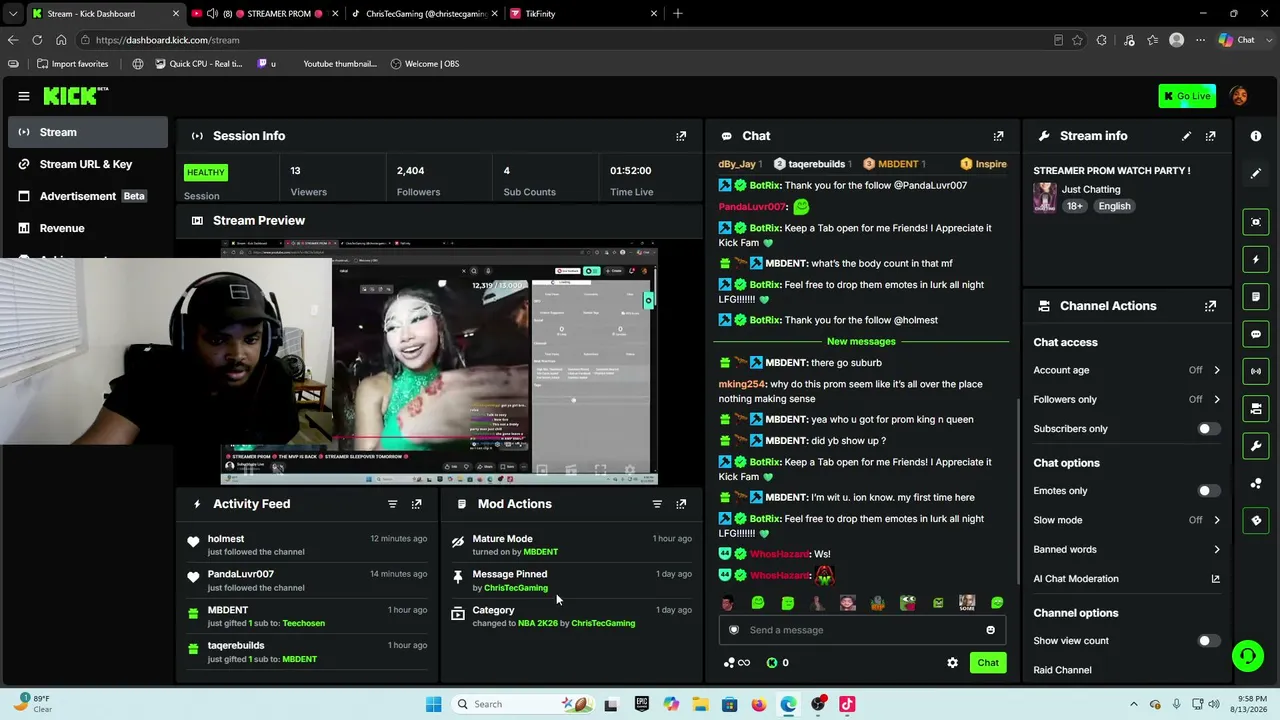1280x720 pixels.
Task: Click the note page sidebar icon
Action: click(x=1256, y=297)
